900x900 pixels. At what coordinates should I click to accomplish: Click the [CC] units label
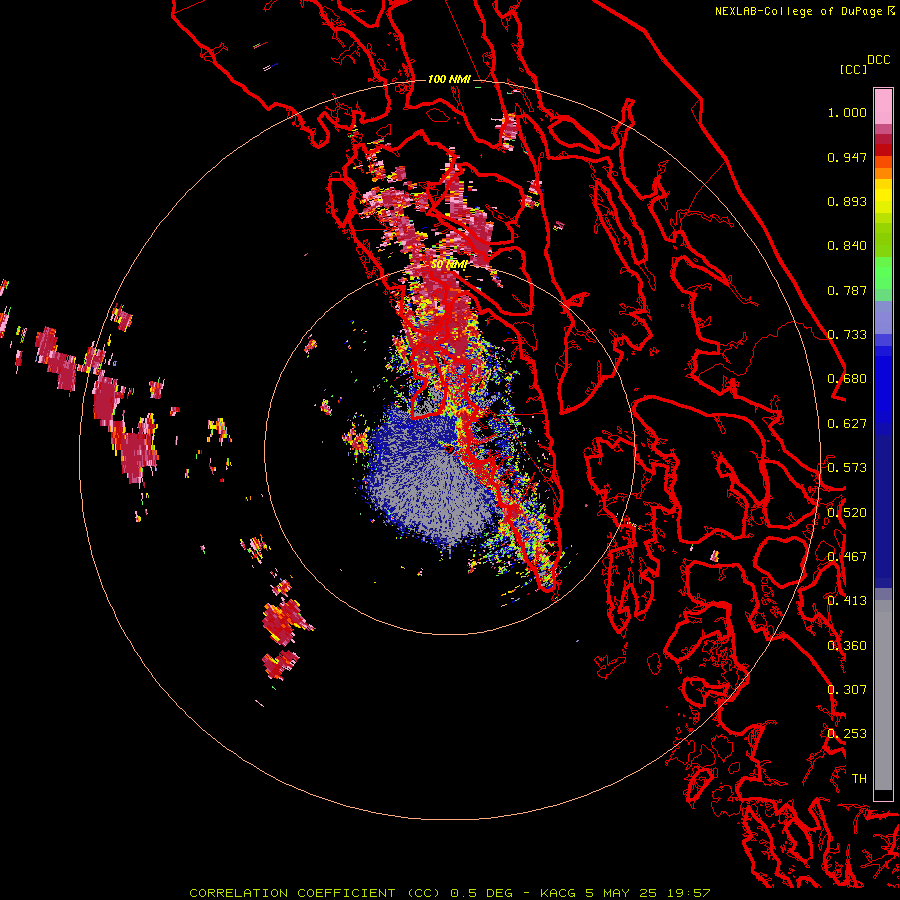853,69
